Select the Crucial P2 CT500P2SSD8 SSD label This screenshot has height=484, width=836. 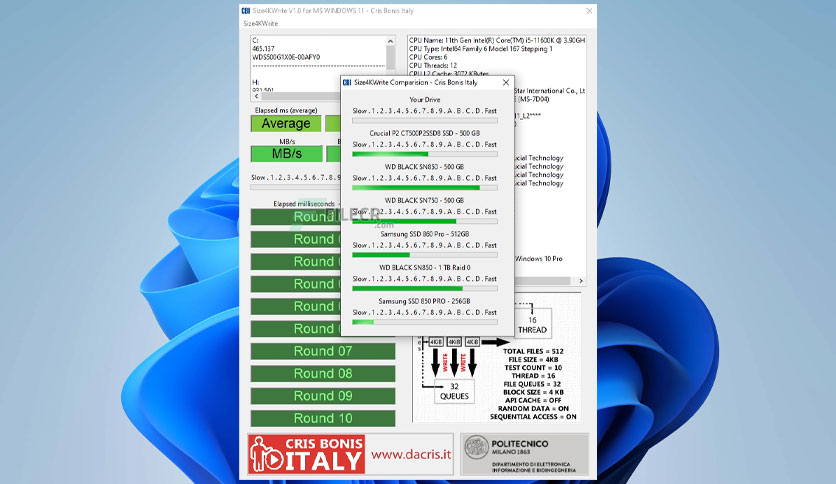click(425, 133)
